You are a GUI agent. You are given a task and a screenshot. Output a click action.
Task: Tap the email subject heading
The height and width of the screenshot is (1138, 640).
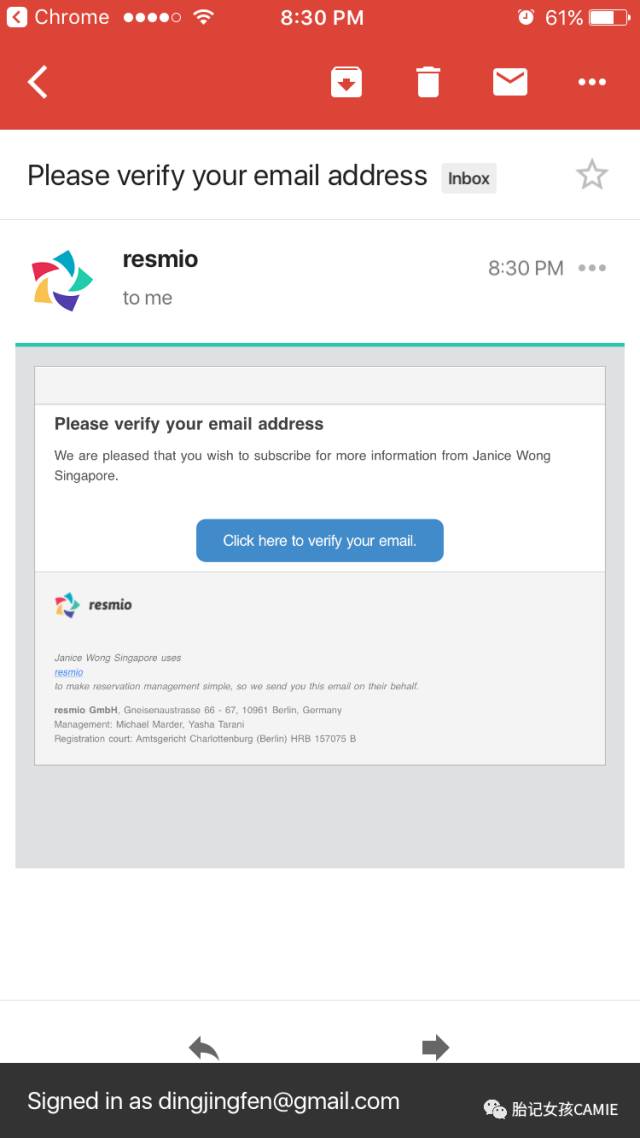[227, 176]
